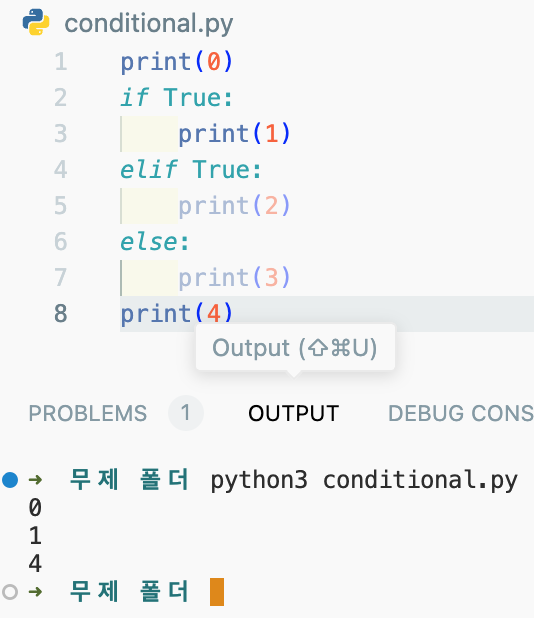The width and height of the screenshot is (534, 618).
Task: Switch to the OUTPUT panel tab
Action: point(294,413)
